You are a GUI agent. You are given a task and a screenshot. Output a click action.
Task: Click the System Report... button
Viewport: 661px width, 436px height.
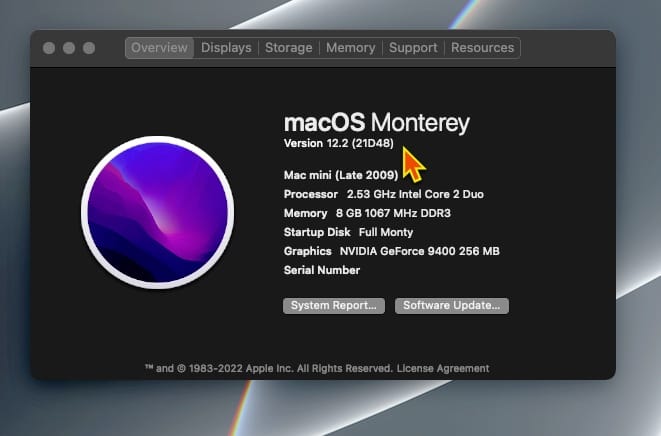coord(334,306)
